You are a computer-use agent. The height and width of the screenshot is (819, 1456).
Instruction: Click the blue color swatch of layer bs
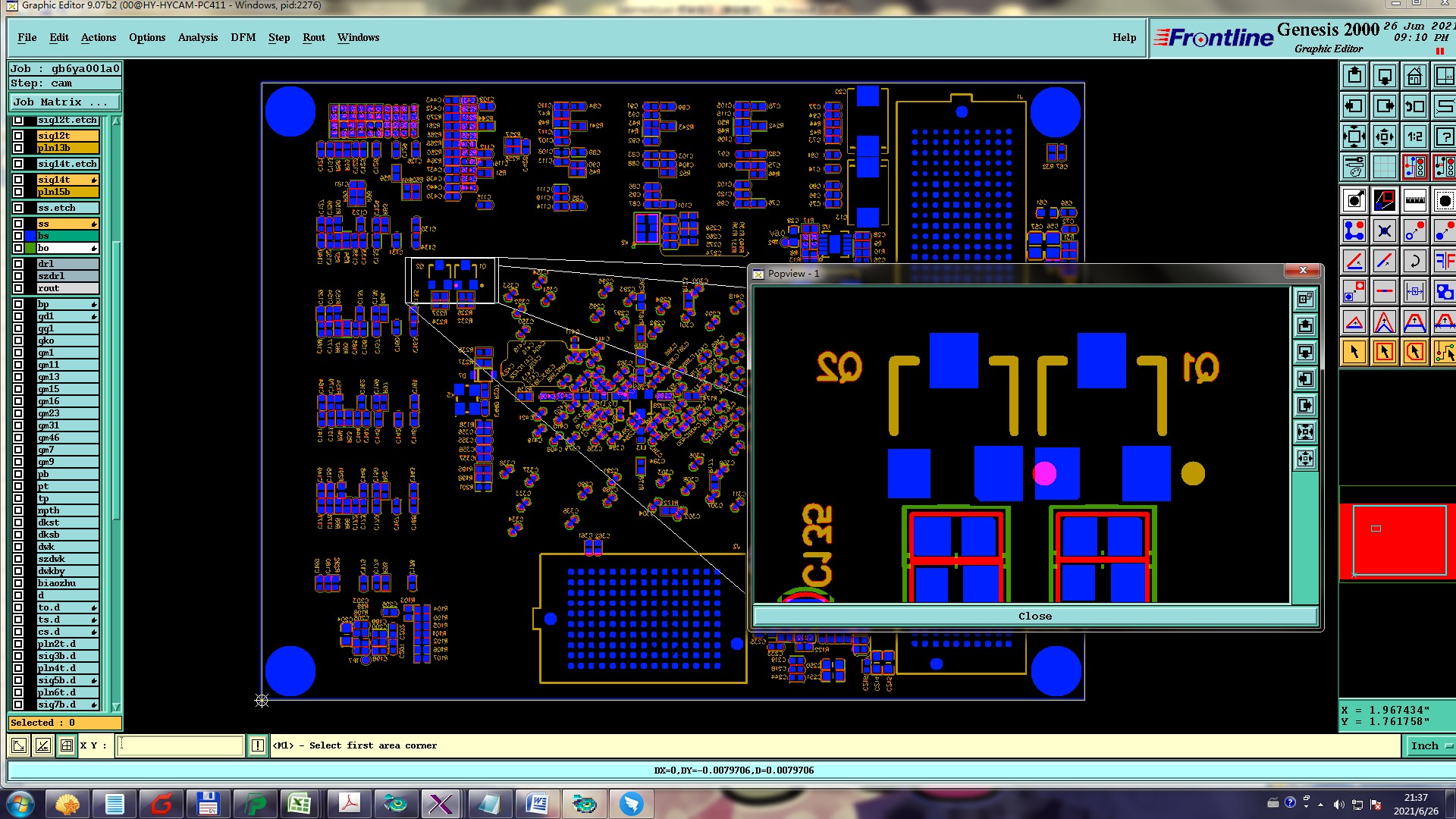point(30,236)
